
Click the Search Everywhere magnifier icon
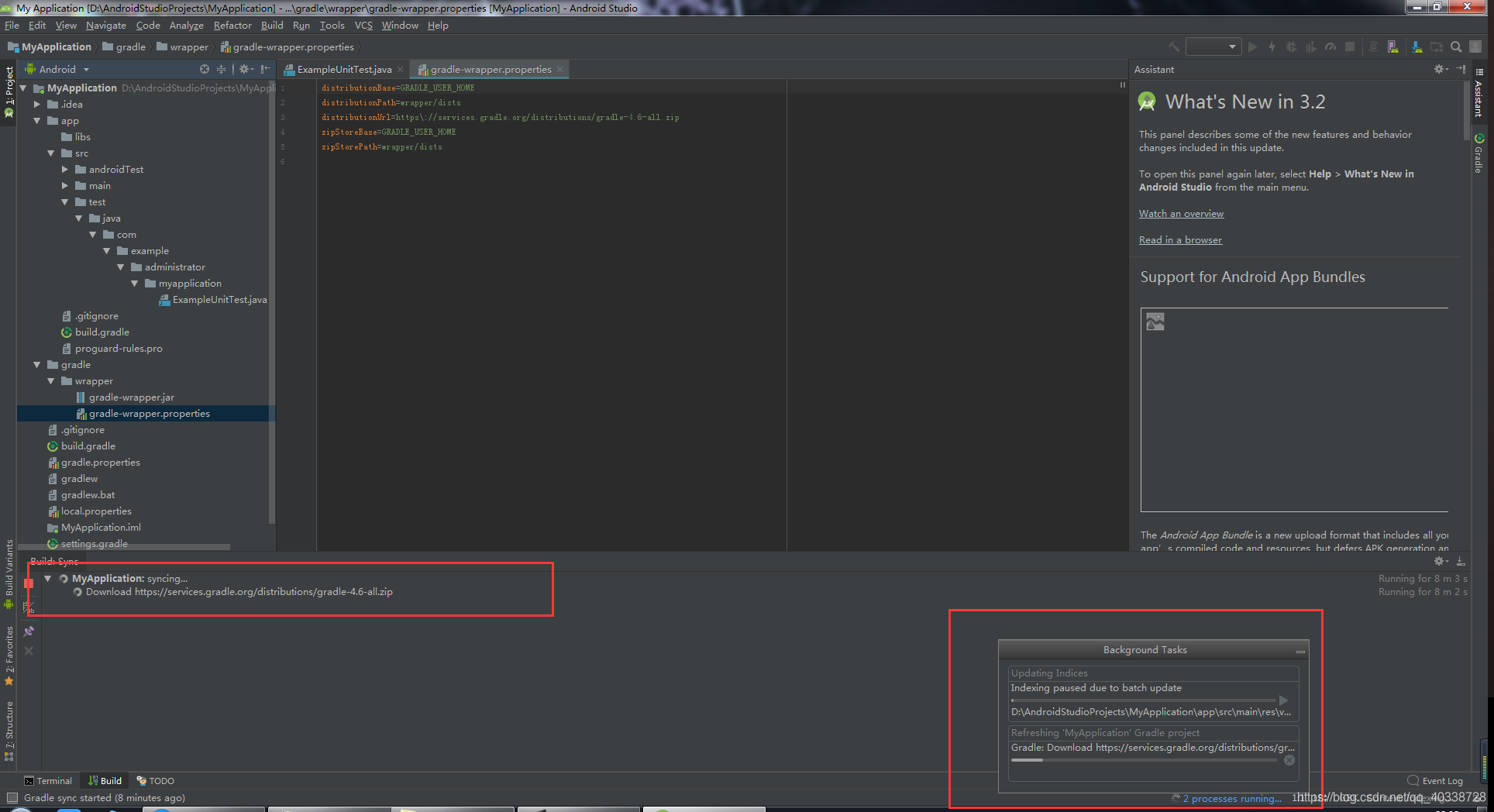(x=1456, y=47)
